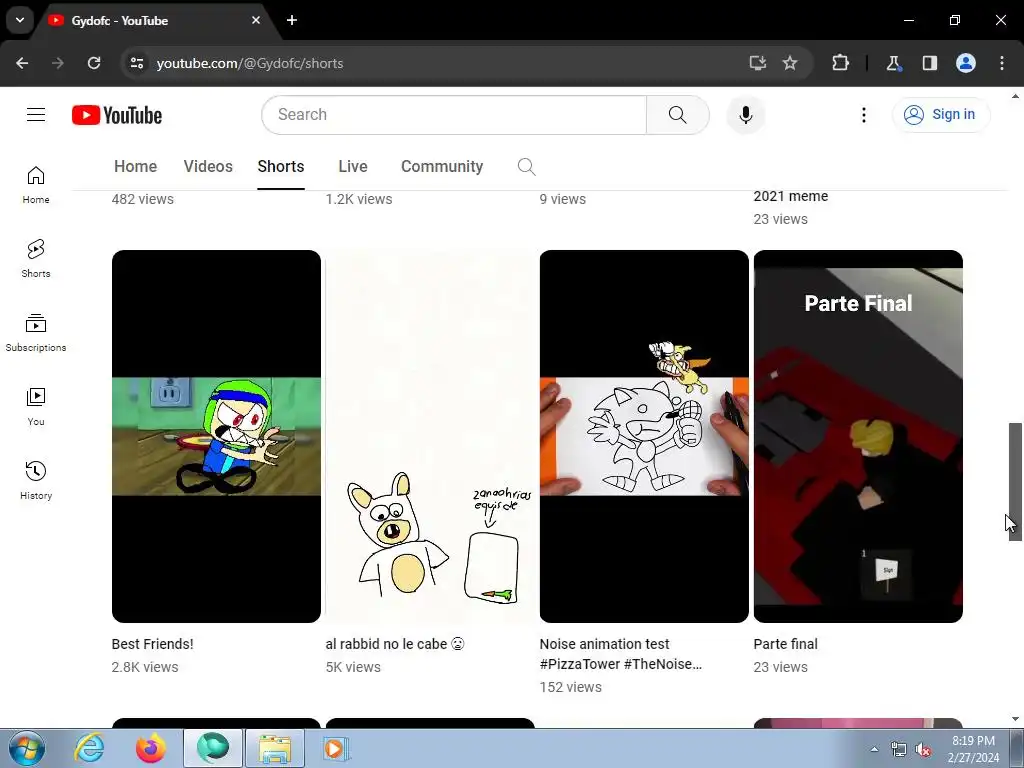The width and height of the screenshot is (1024, 768).
Task: Reload the page
Action: (x=94, y=63)
